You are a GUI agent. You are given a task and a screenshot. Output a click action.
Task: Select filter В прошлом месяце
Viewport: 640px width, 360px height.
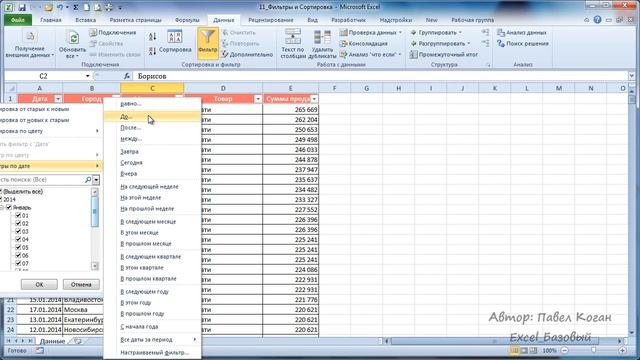pos(152,244)
